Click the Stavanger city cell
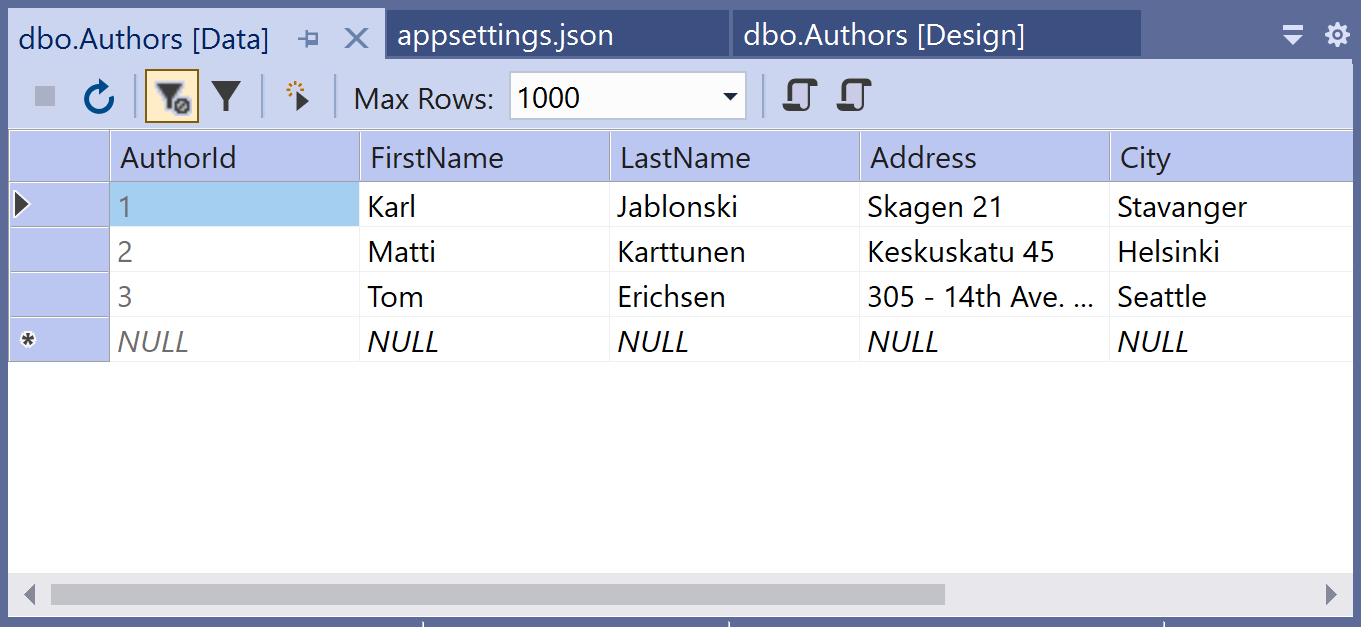This screenshot has width=1361, height=627. (1231, 205)
